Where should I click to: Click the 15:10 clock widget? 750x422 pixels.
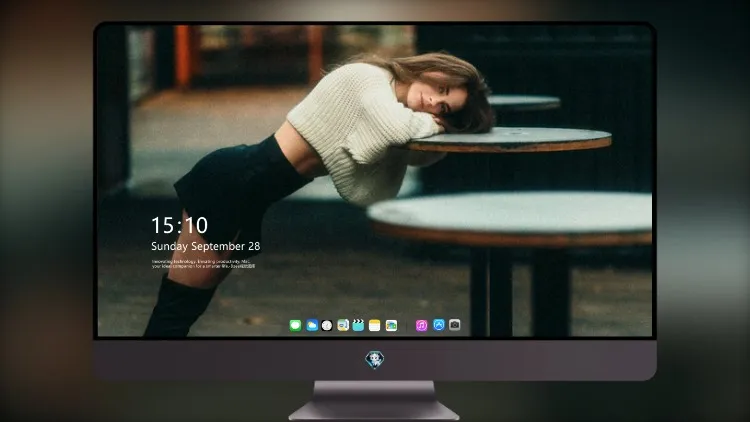point(179,225)
